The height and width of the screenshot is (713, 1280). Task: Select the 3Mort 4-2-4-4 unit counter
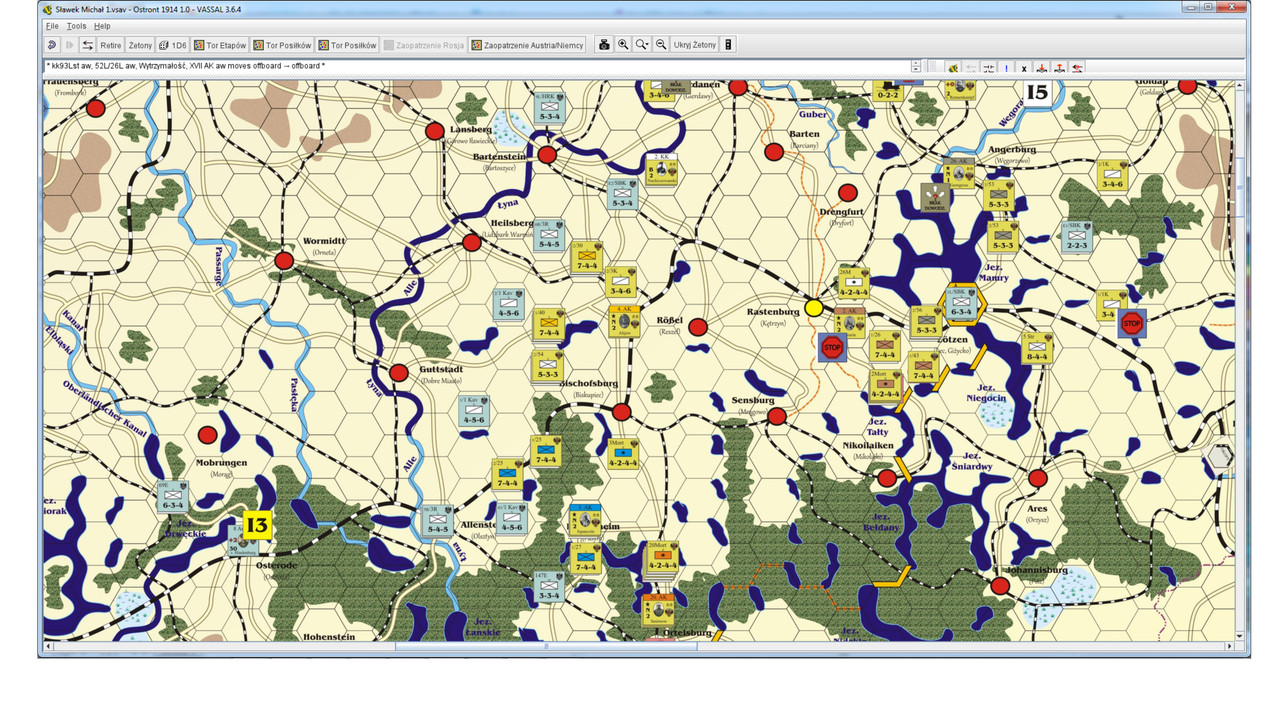622,453
